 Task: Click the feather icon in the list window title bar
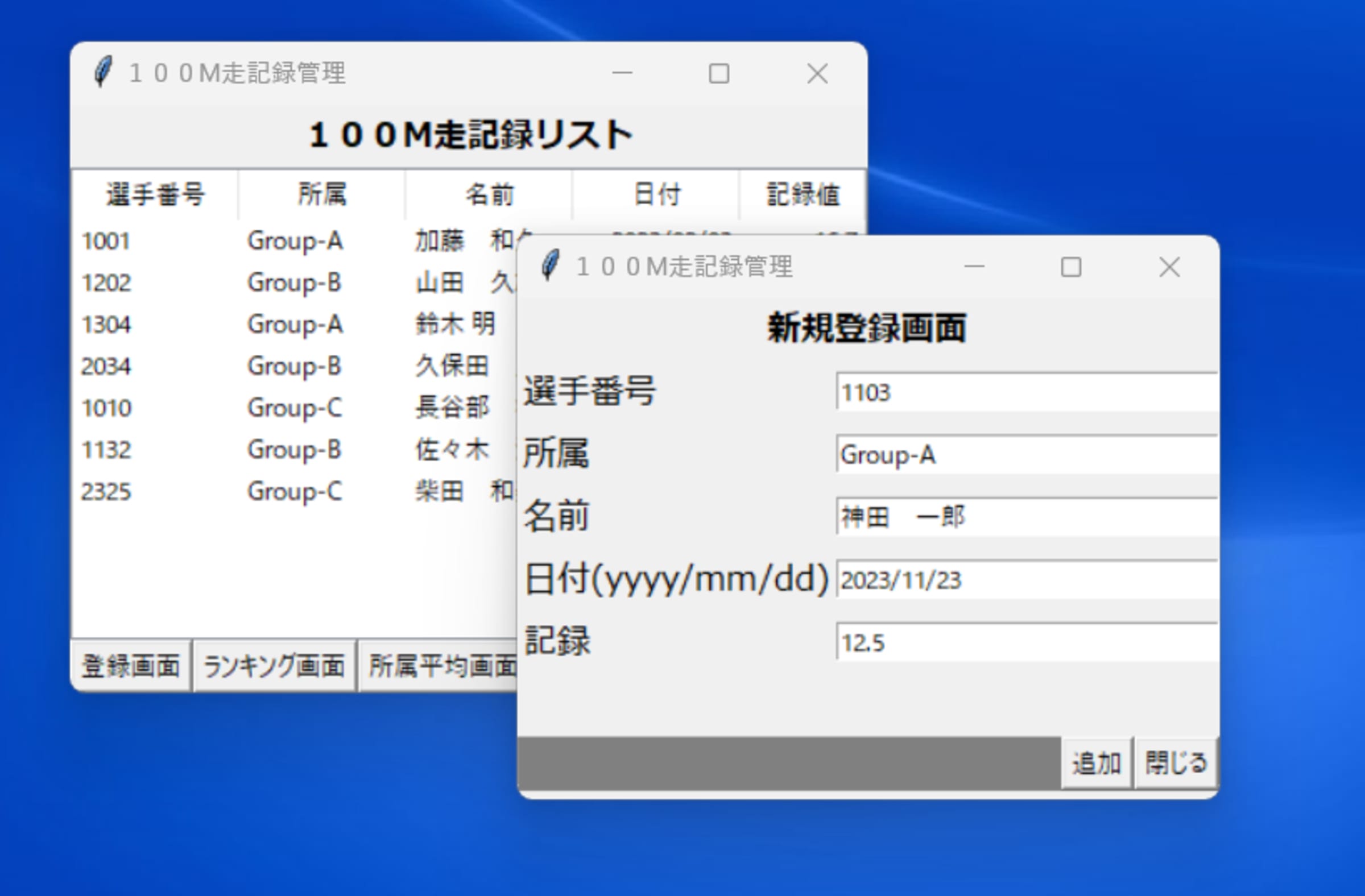tap(104, 72)
